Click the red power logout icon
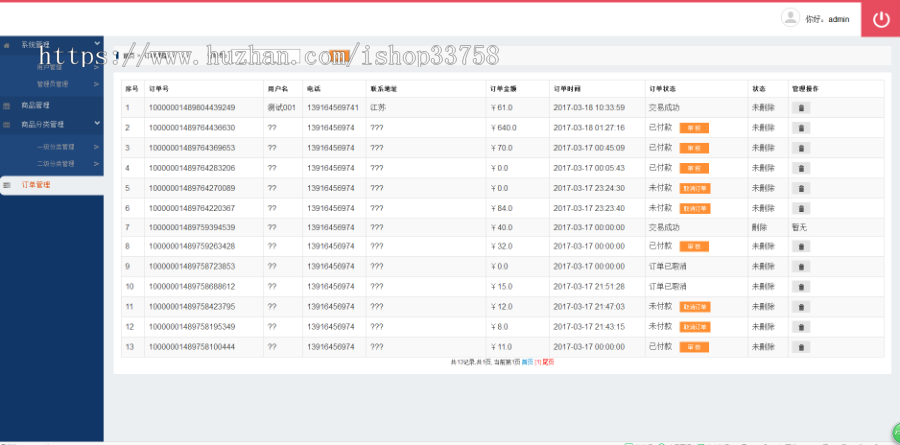The width and height of the screenshot is (900, 445). [x=880, y=19]
